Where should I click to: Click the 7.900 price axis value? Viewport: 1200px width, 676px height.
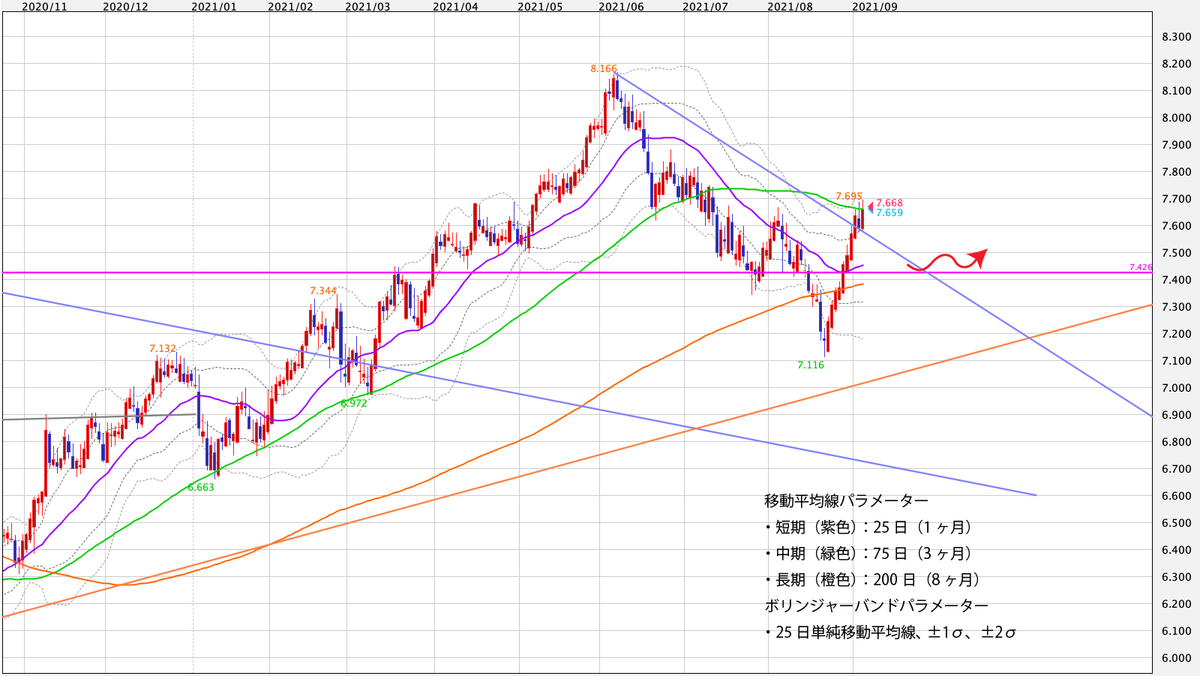(1176, 145)
